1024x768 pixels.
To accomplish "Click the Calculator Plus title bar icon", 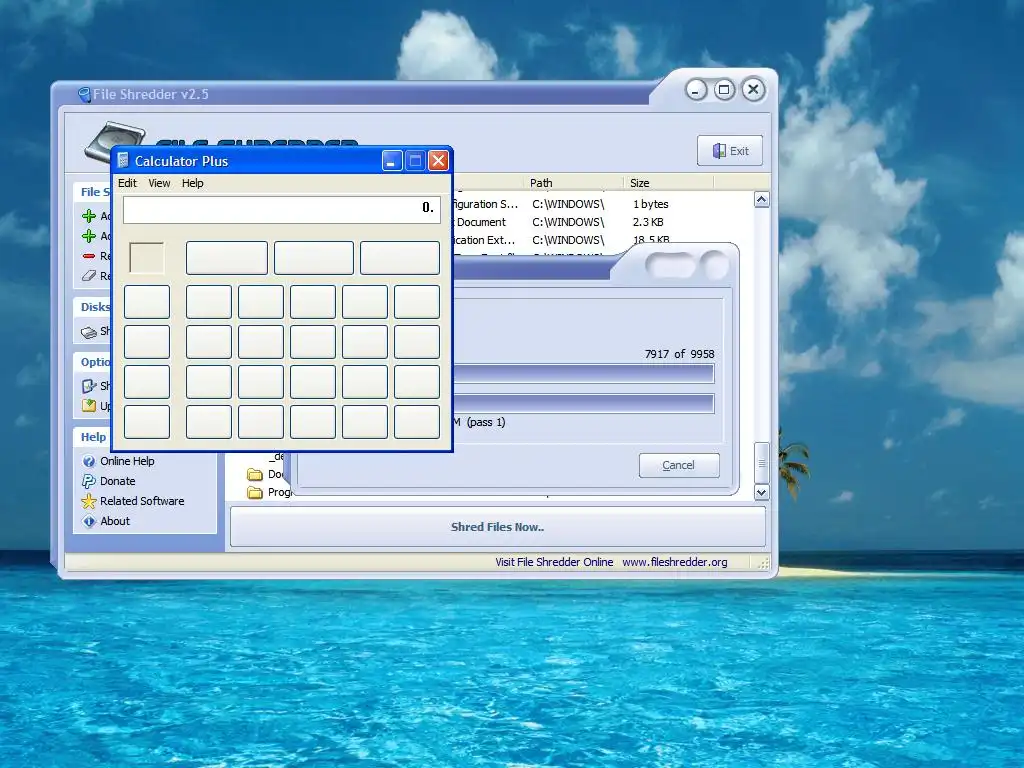I will 123,161.
